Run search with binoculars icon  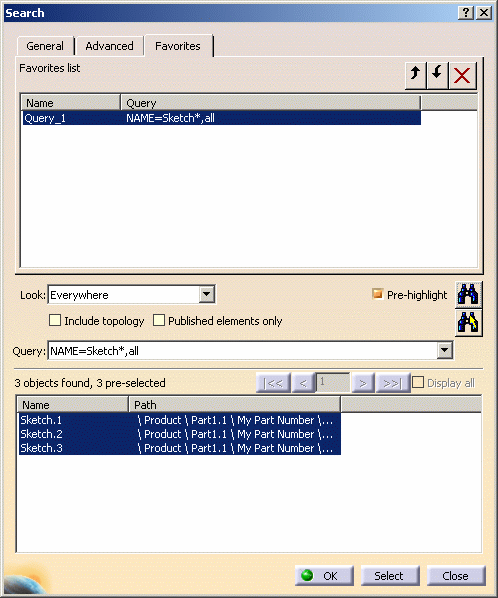coord(468,294)
